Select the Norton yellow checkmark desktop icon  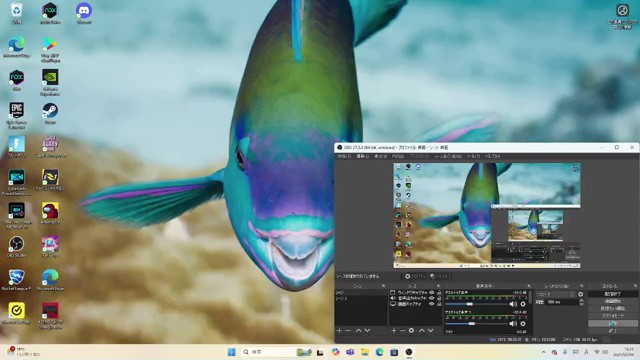click(17, 313)
